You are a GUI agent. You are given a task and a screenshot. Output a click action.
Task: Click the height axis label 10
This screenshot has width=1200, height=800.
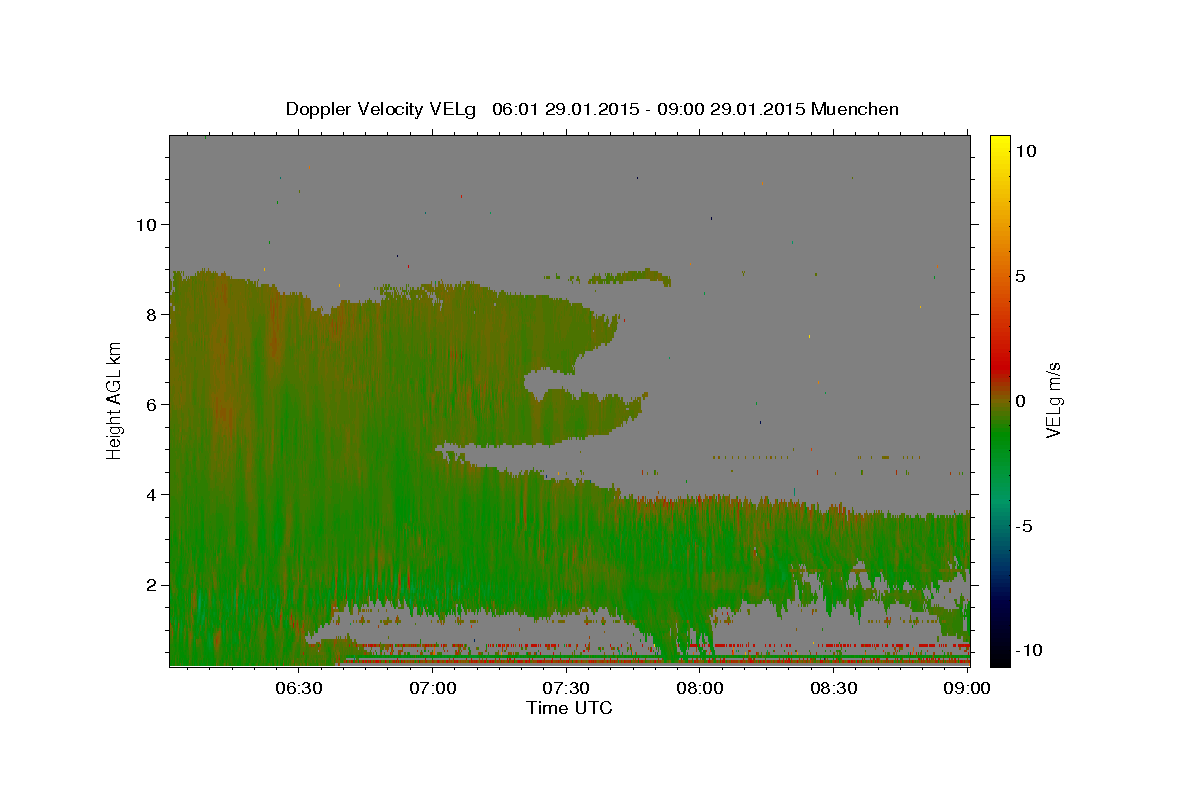coord(145,224)
